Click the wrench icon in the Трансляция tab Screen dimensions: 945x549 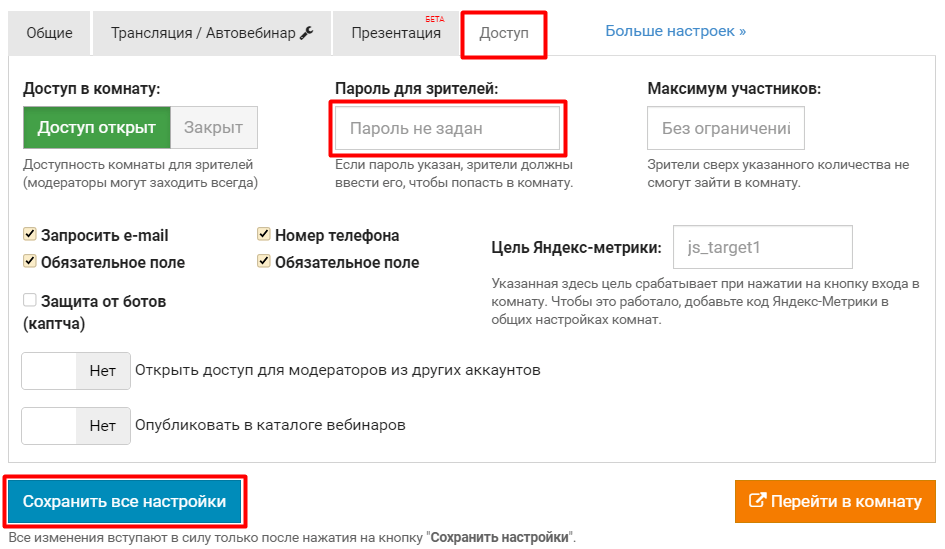(x=307, y=33)
